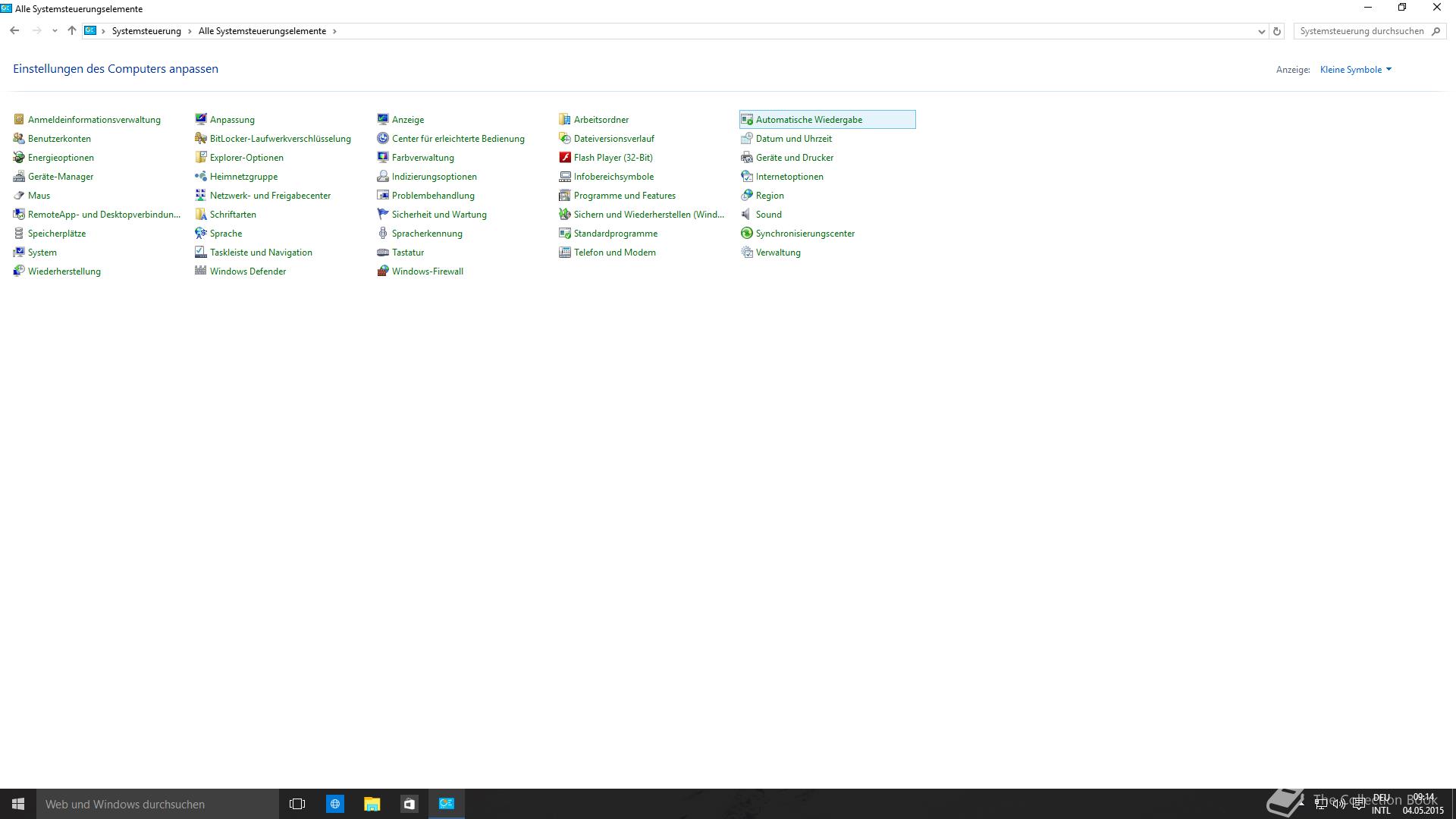Open the Verwaltung link
This screenshot has width=1456, height=819.
778,252
